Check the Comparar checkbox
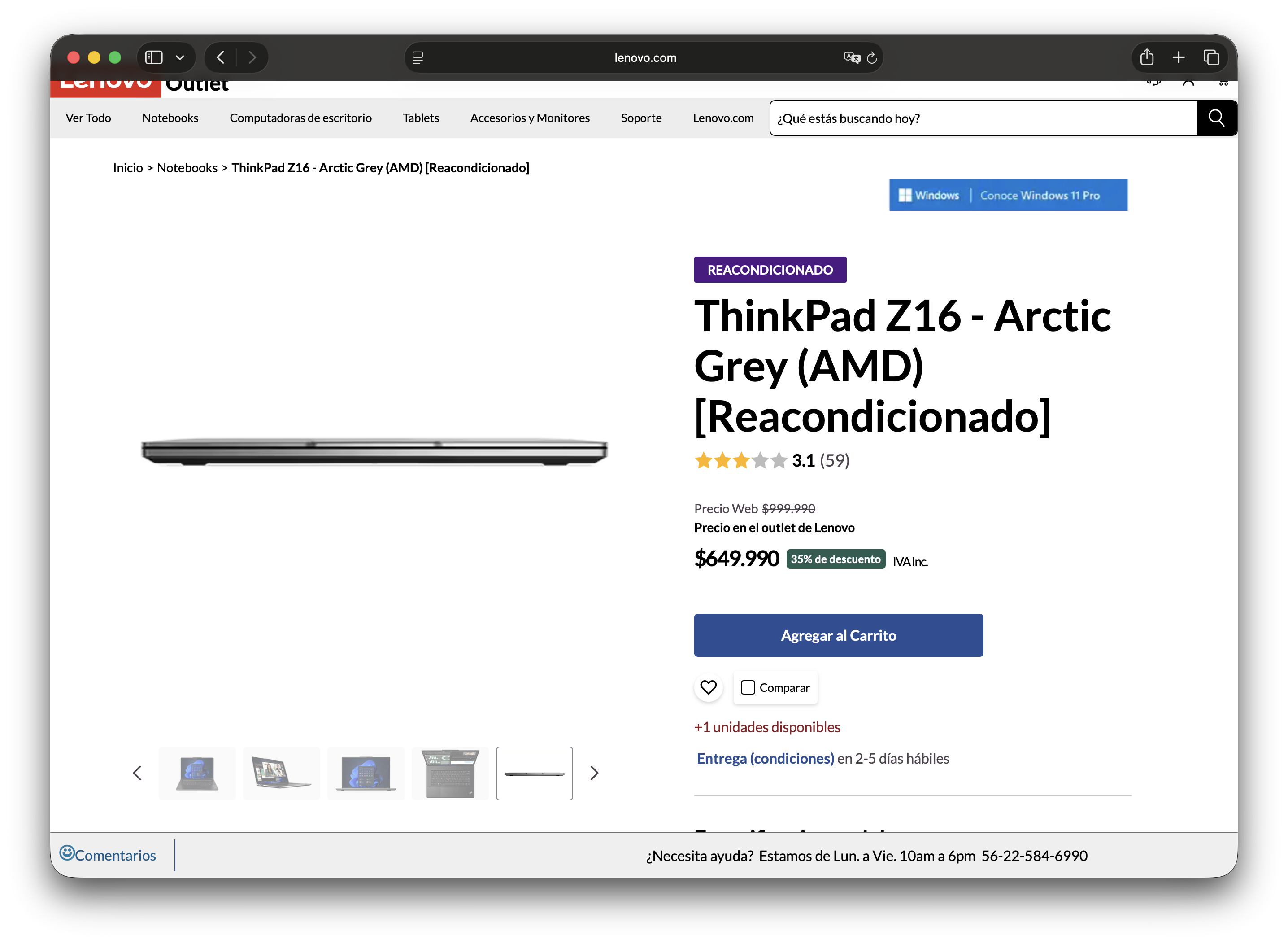The image size is (1288, 944). tap(748, 687)
